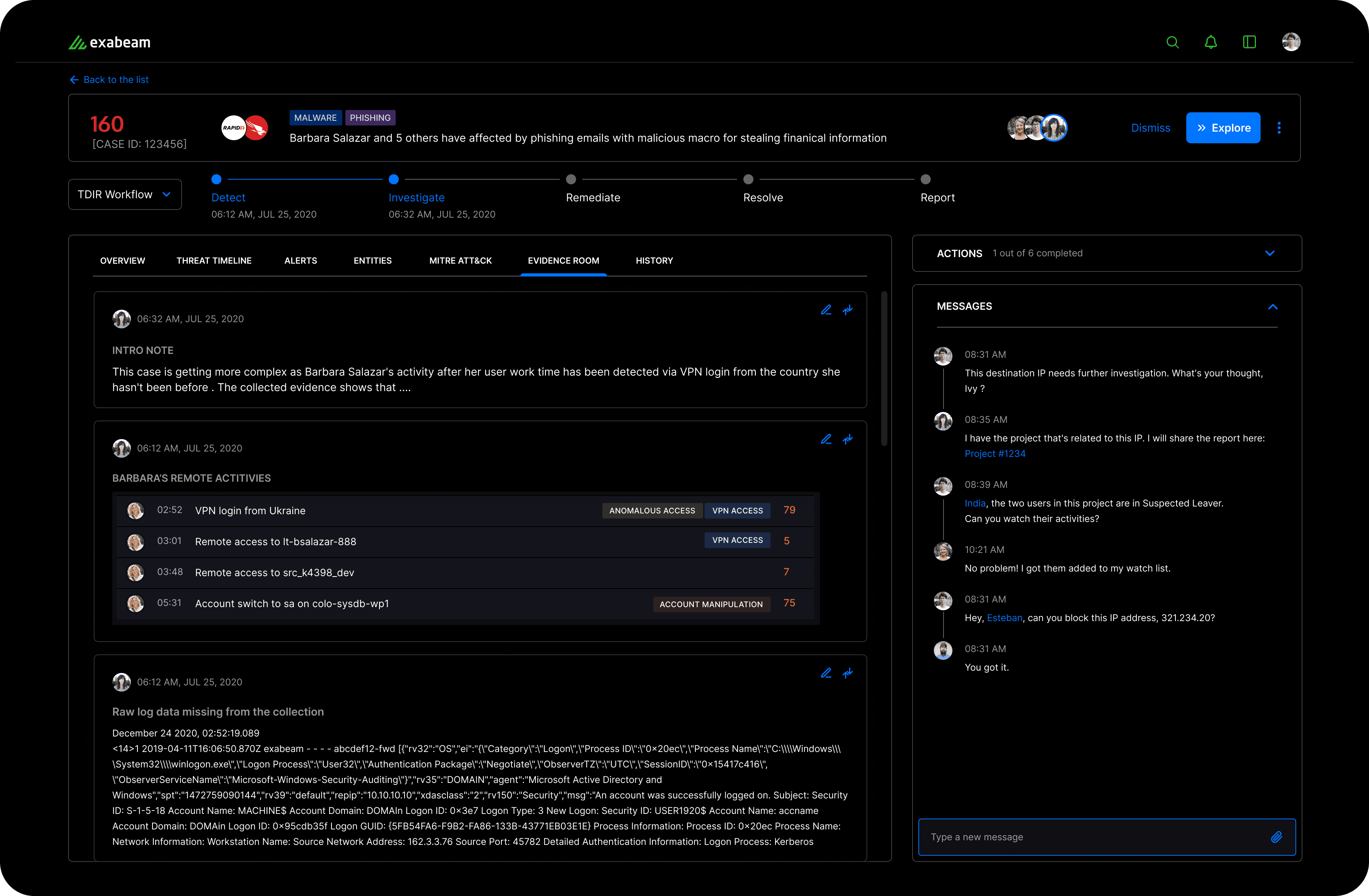Click the double-chevron icon on Explore button

tap(1202, 128)
